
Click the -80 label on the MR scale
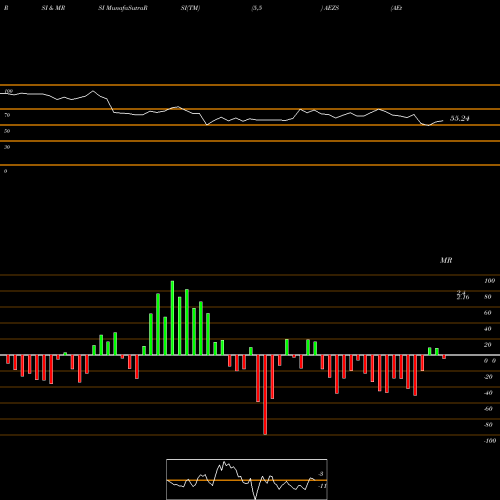point(488,425)
